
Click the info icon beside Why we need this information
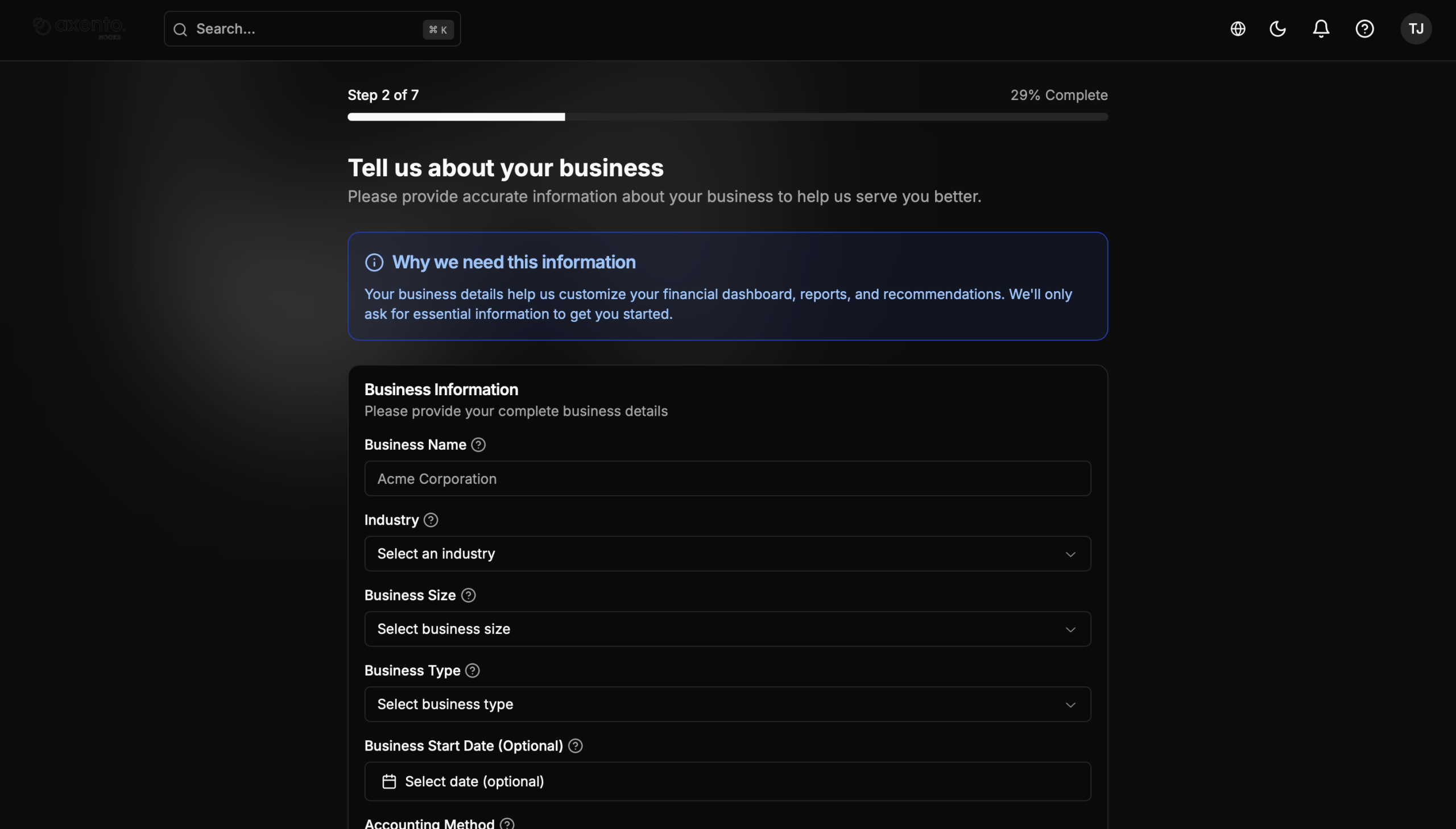point(374,263)
